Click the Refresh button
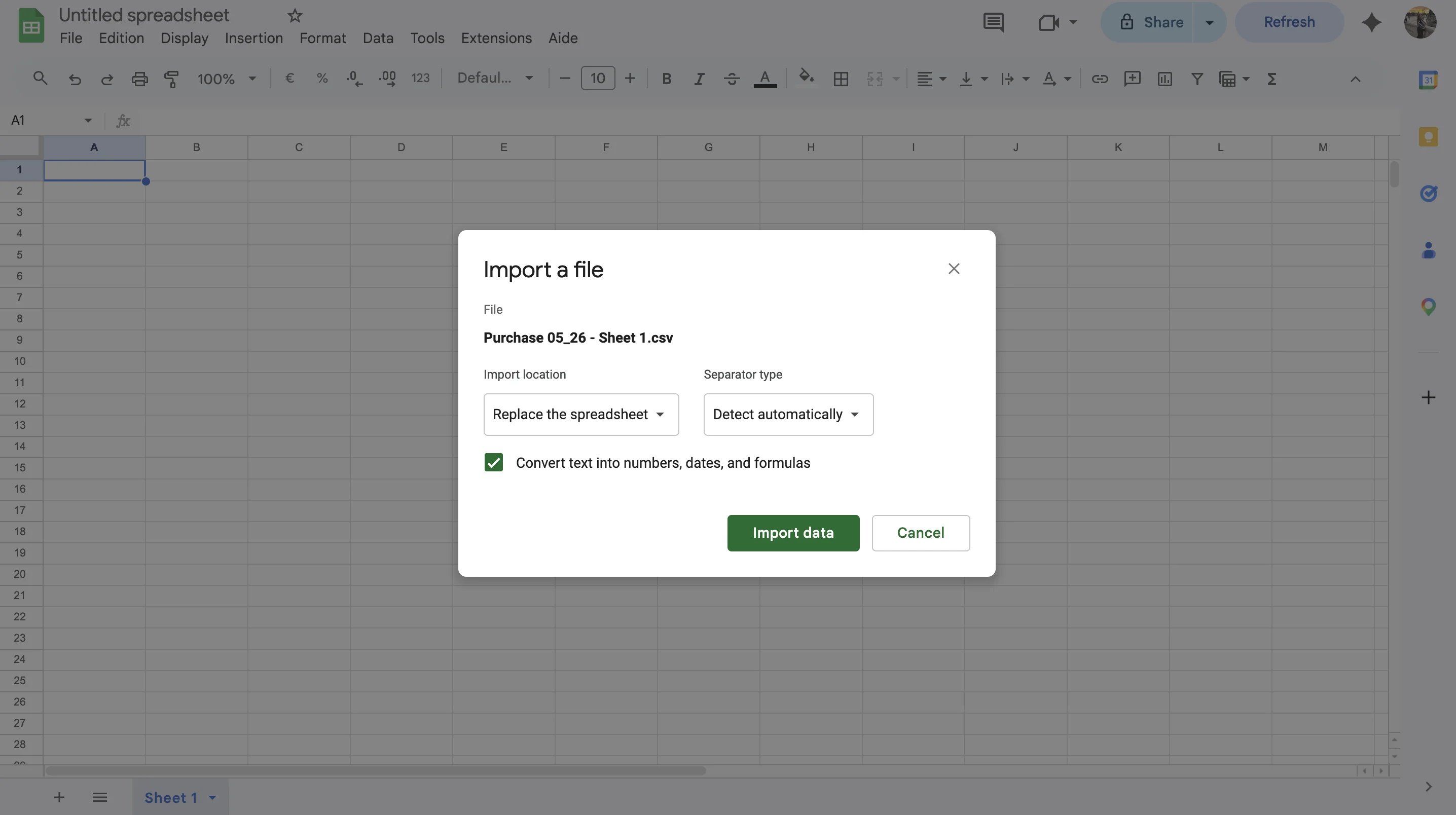The height and width of the screenshot is (815, 1456). tap(1289, 23)
